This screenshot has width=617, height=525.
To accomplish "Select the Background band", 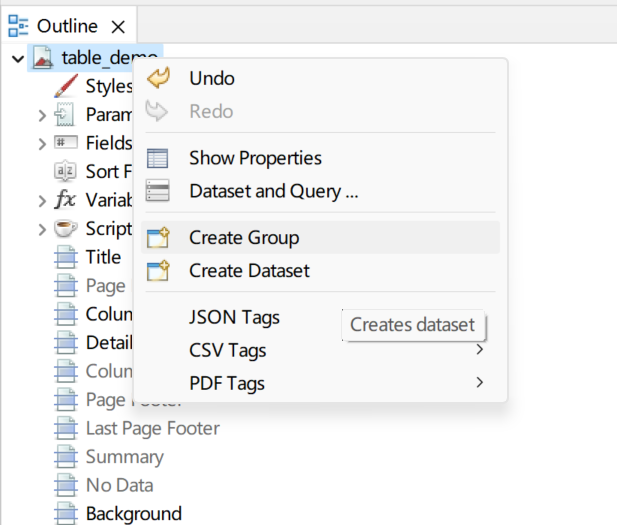I will click(133, 514).
